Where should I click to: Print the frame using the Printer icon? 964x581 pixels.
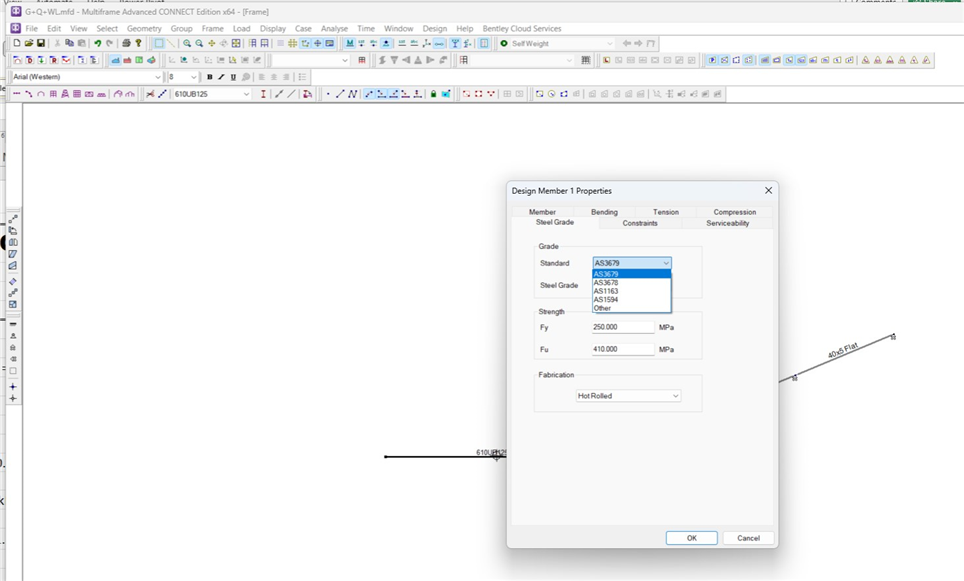pos(125,44)
